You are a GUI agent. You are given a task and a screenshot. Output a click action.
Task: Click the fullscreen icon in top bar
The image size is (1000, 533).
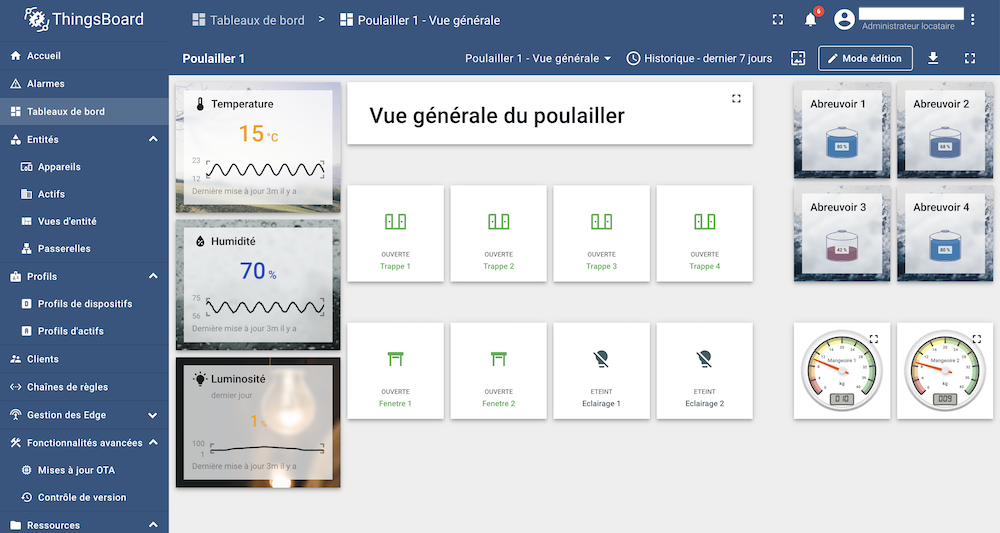click(x=778, y=19)
